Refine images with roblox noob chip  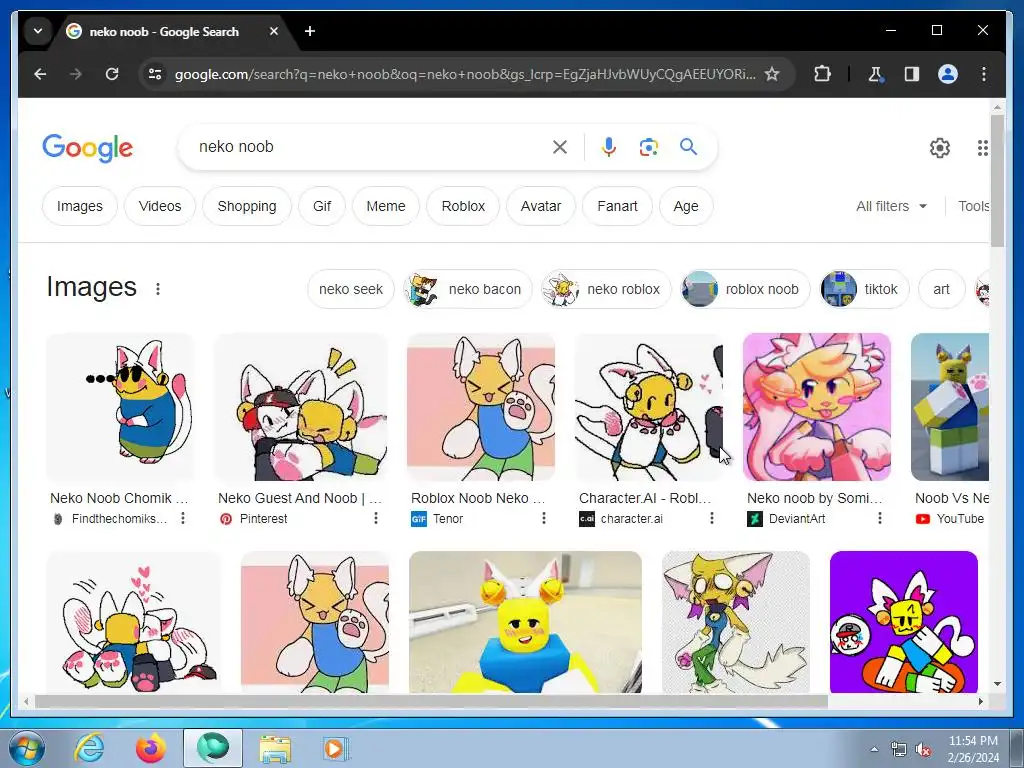745,289
